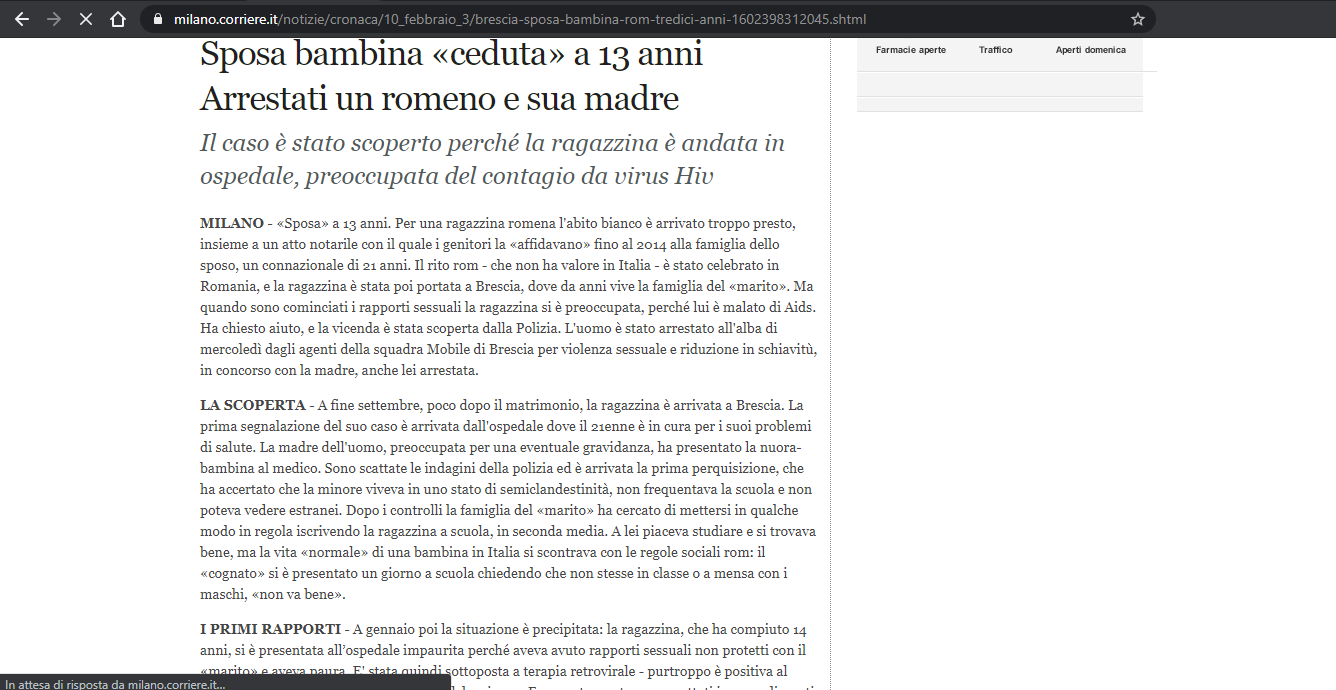This screenshot has height=690, width=1336.
Task: Stop the page from loading
Action: (86, 19)
